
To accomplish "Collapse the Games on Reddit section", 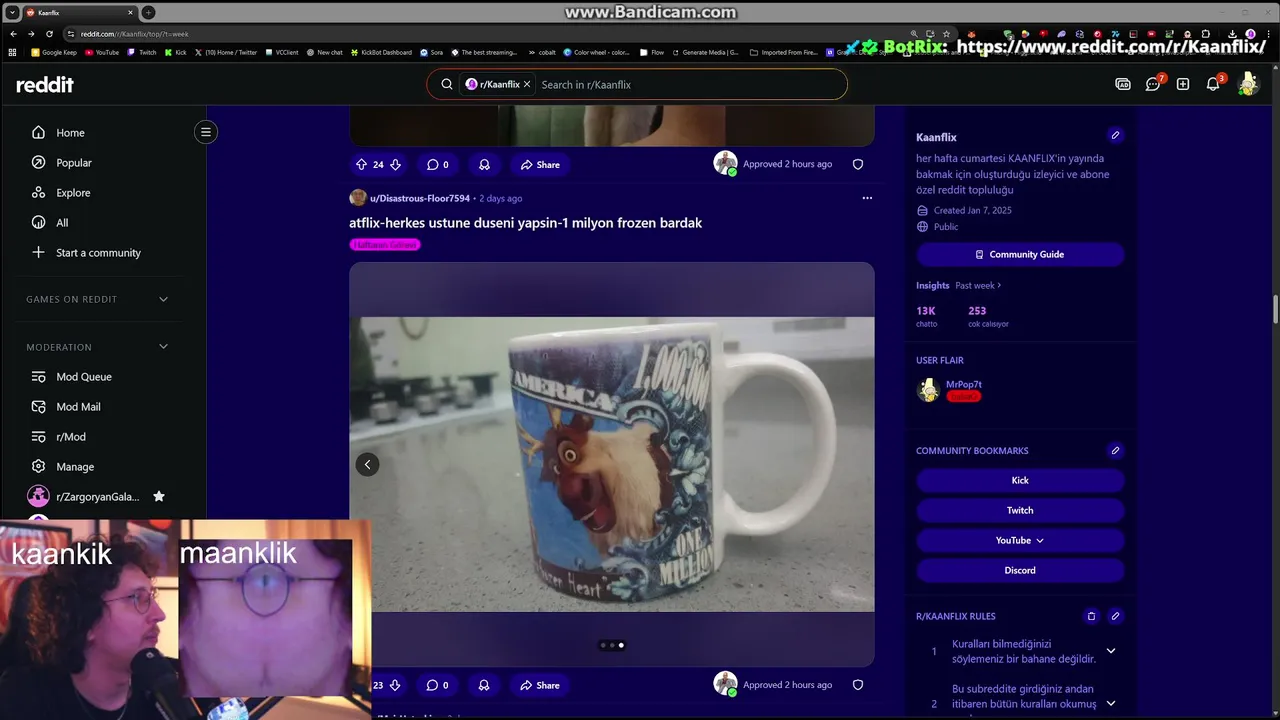I will coord(163,299).
